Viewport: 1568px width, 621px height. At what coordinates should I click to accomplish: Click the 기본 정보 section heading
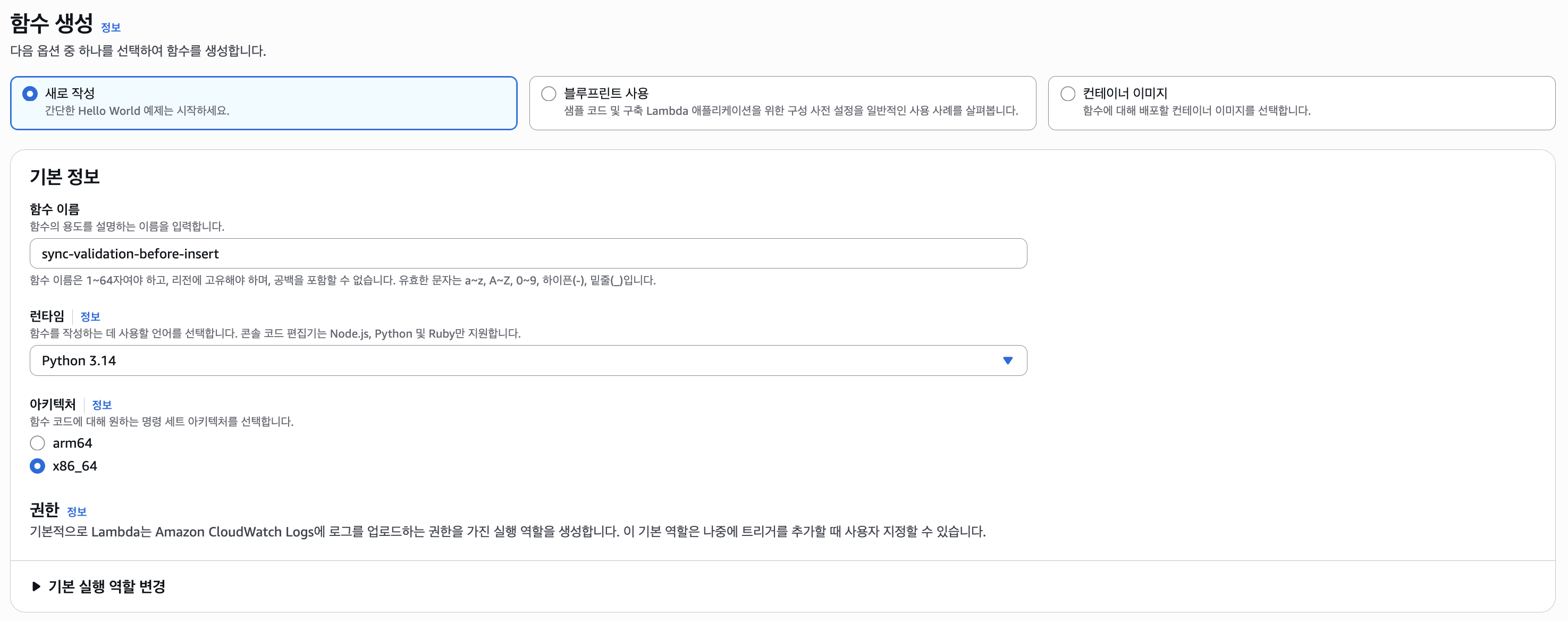click(x=64, y=177)
